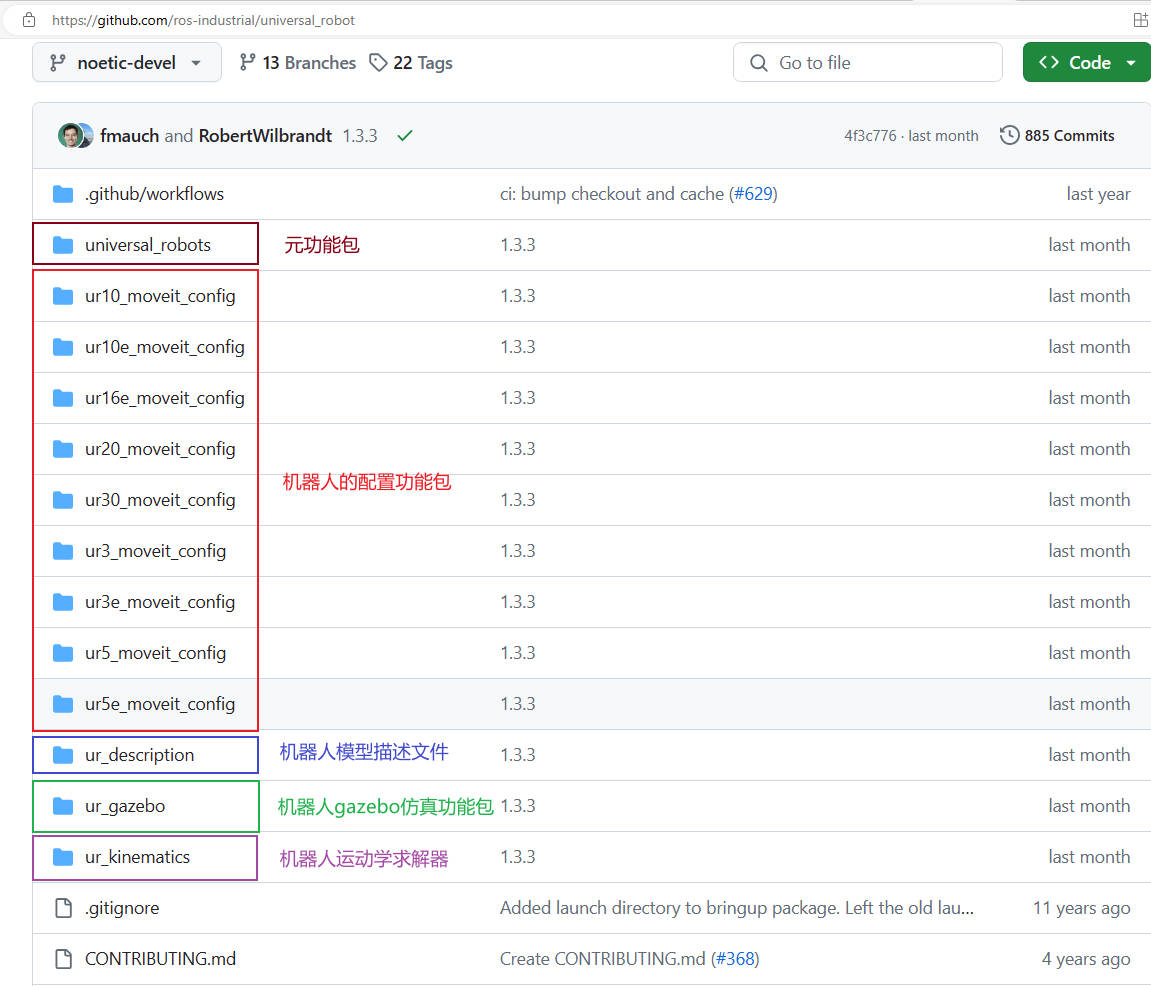Click folder icon of ur5_moveit_config
Viewport: 1151px width, 986px height.
[63, 653]
